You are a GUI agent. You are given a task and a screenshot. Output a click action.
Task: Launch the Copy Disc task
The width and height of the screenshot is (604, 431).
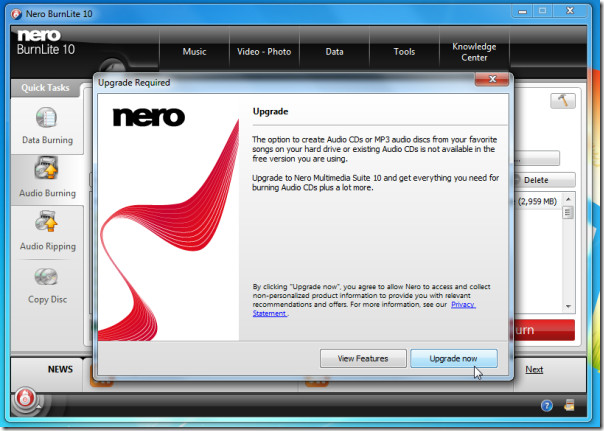[47, 285]
